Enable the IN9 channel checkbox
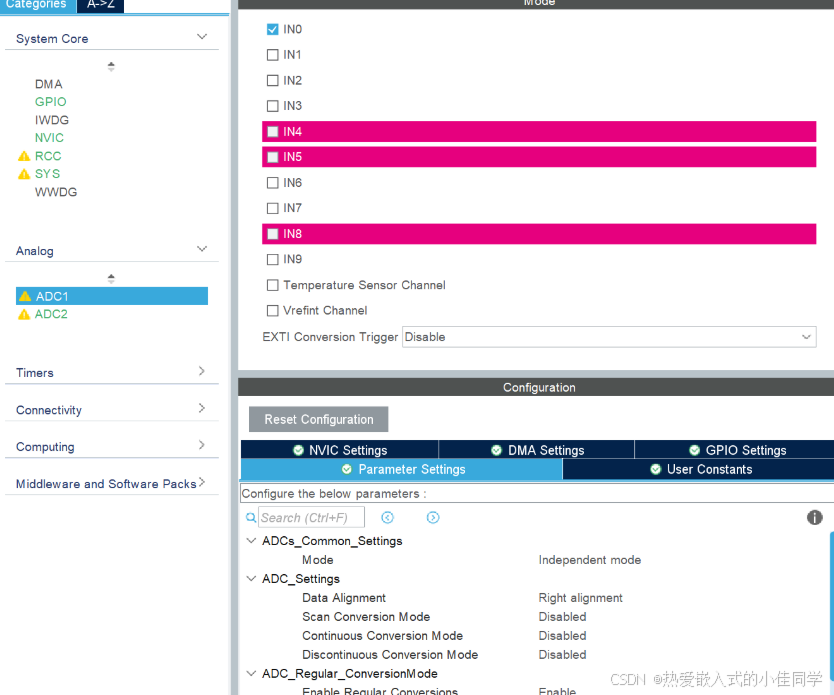Screen dimensions: 834x695 click(272, 259)
